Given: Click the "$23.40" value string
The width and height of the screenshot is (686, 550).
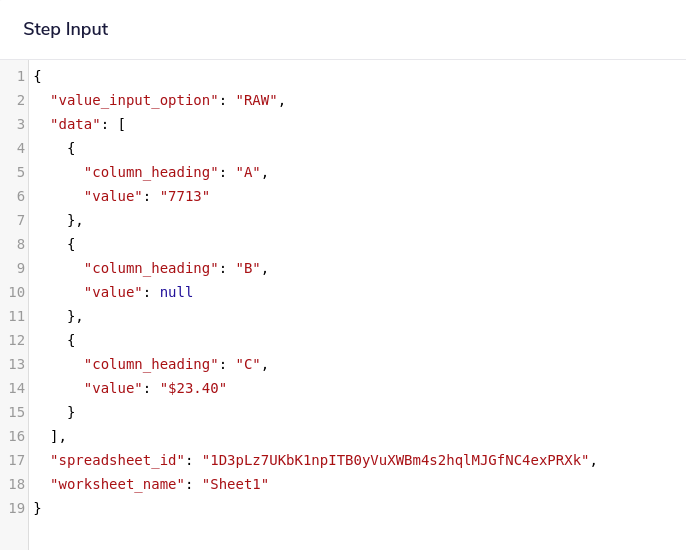Looking at the screenshot, I should pos(193,388).
